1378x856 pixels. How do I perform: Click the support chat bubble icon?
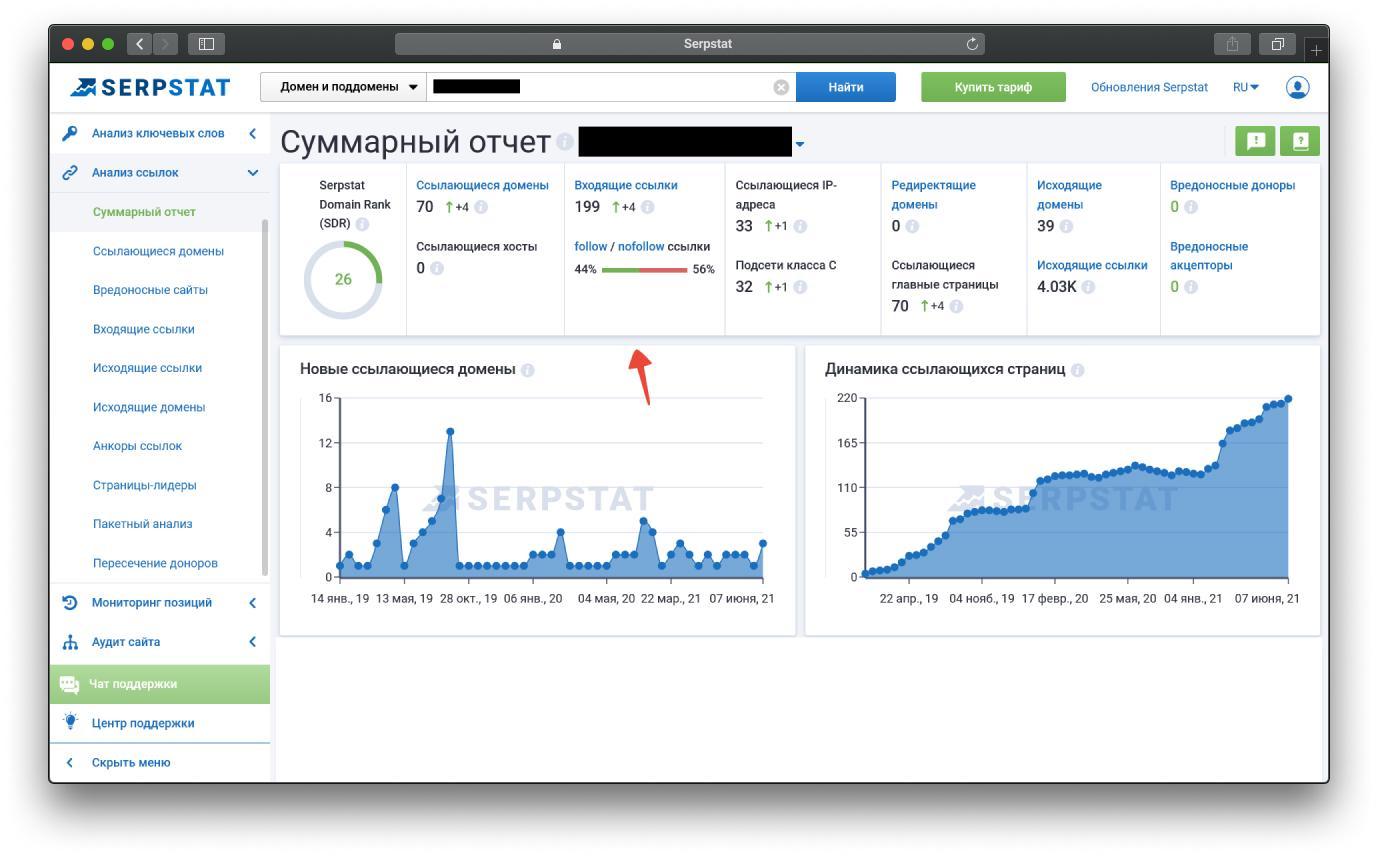pyautogui.click(x=69, y=684)
